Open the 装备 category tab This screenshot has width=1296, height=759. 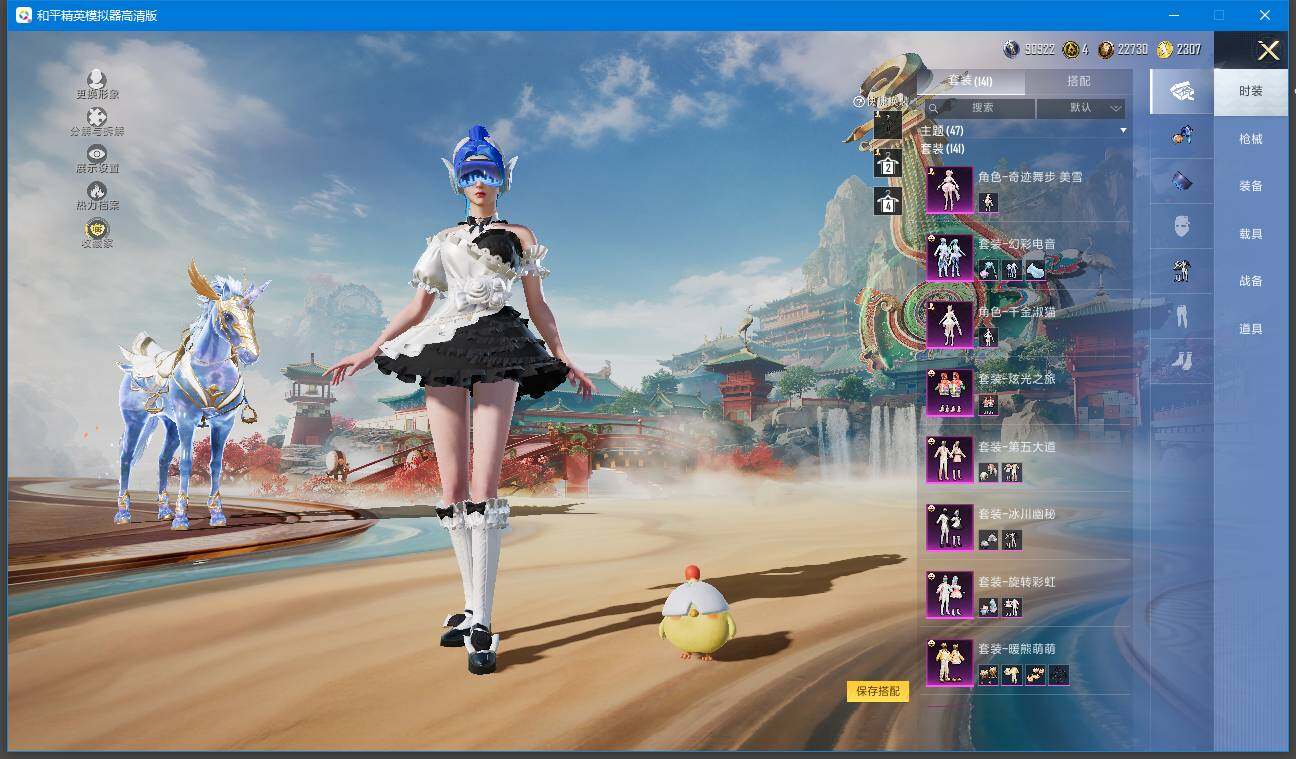[1251, 186]
